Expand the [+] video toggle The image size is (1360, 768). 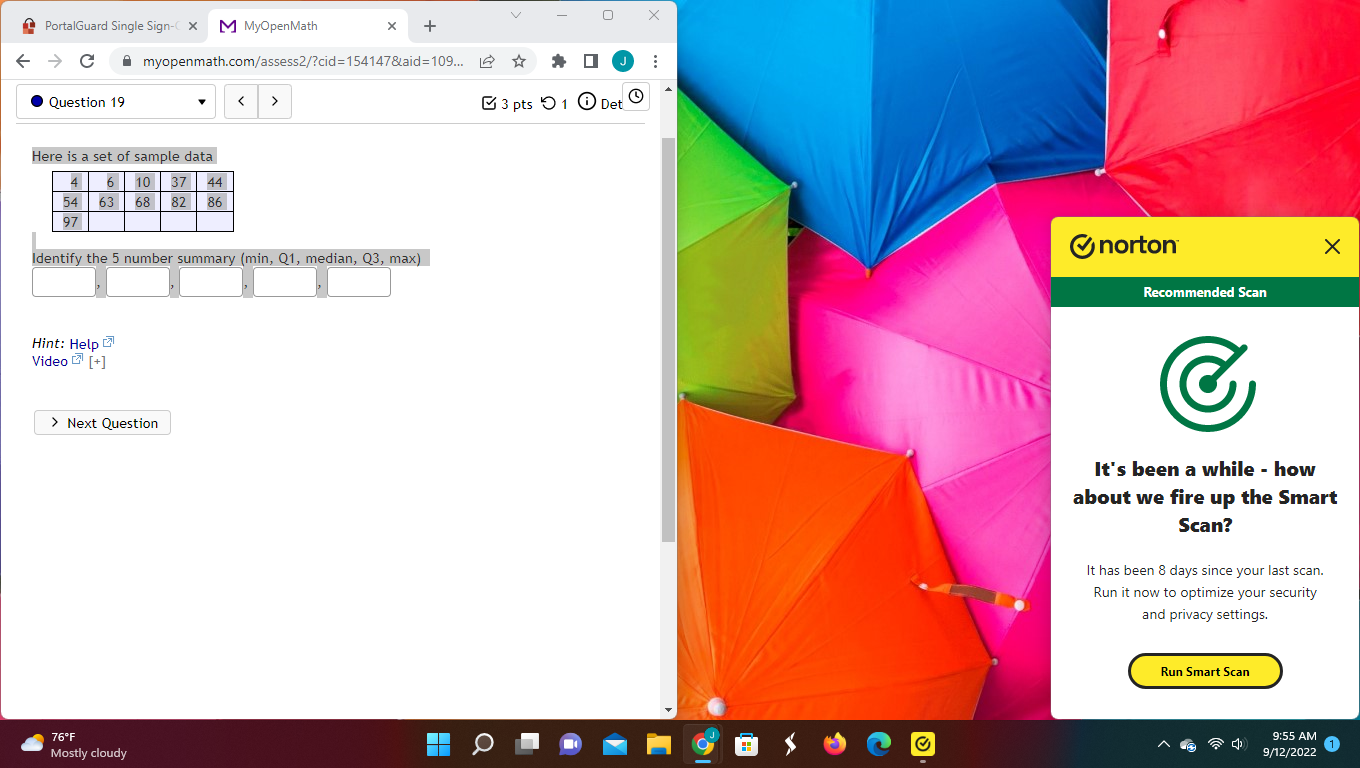97,362
